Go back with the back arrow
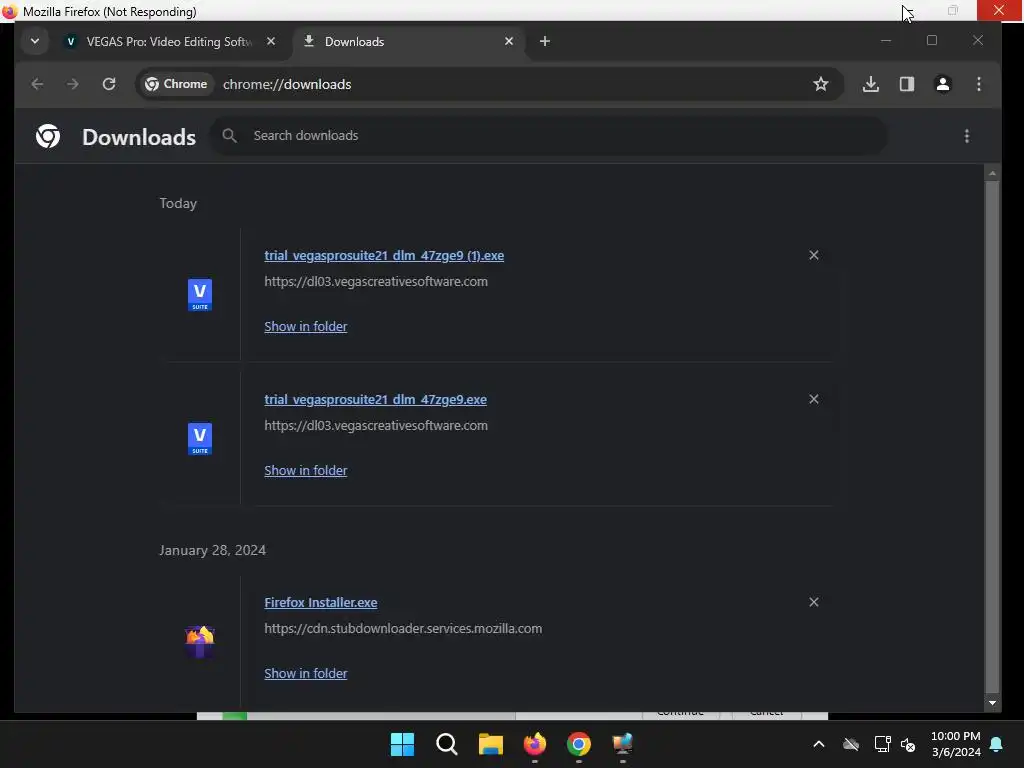The image size is (1024, 768). click(x=37, y=84)
